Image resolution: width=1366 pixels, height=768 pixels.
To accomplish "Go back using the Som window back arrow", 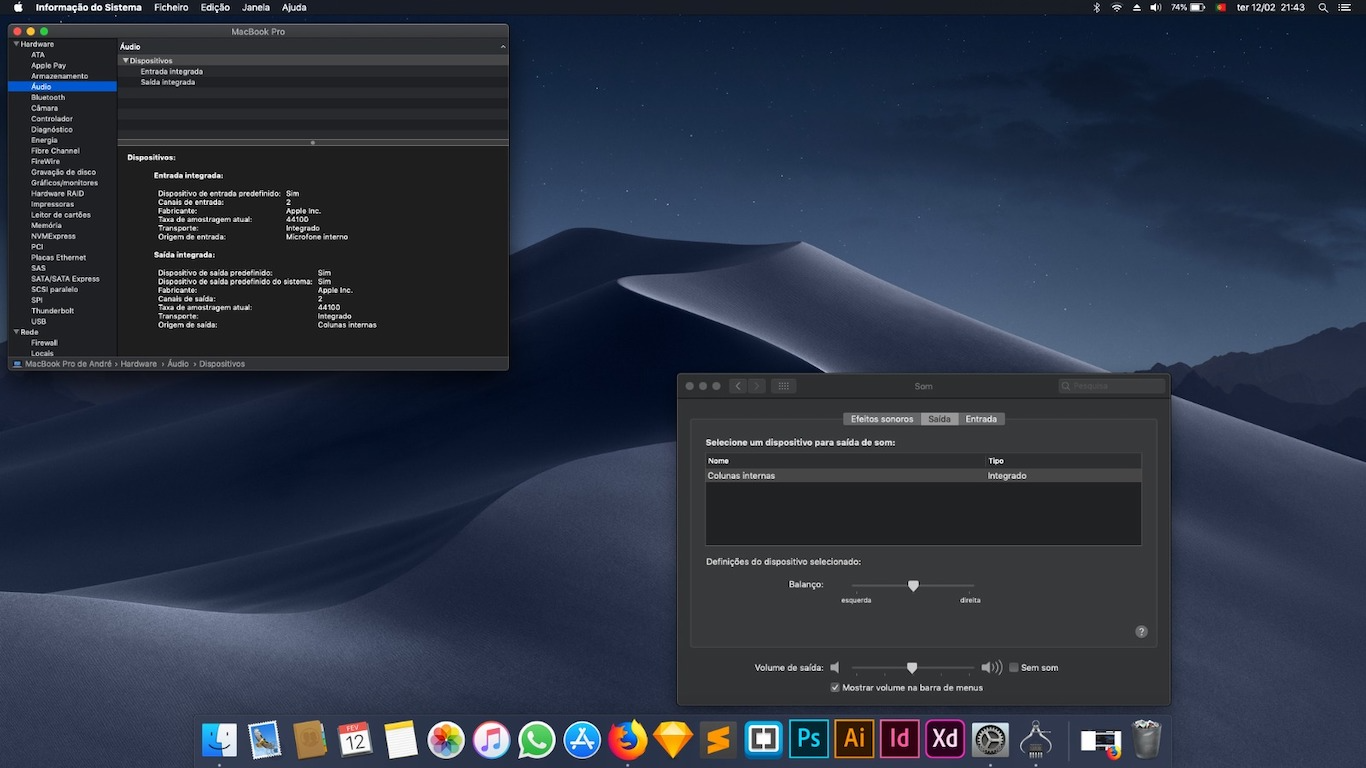I will 739,386.
